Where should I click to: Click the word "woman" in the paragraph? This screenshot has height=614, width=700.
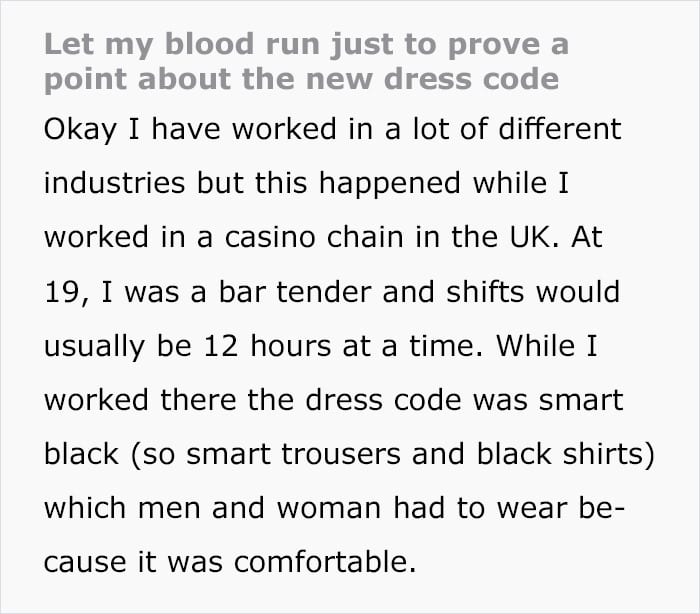point(329,508)
